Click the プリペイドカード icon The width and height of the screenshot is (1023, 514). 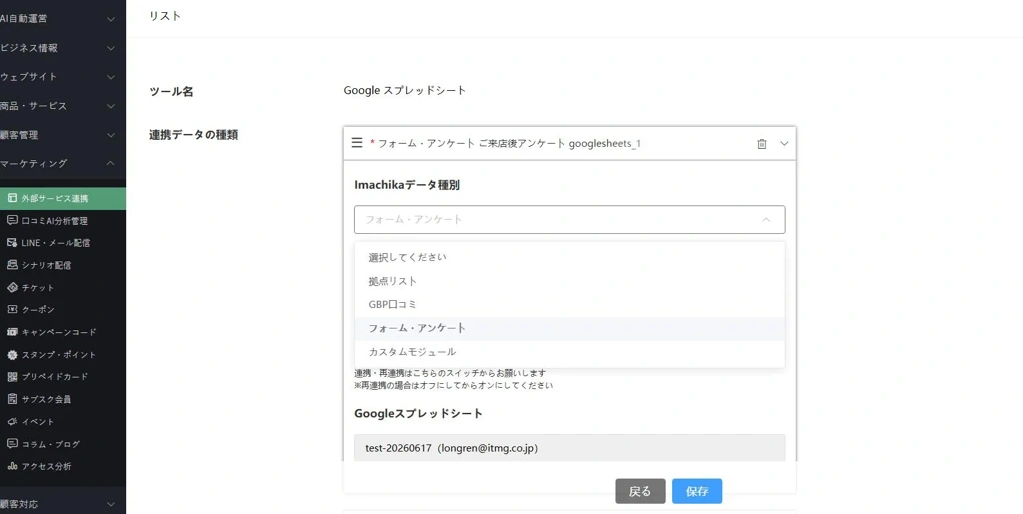coord(12,376)
